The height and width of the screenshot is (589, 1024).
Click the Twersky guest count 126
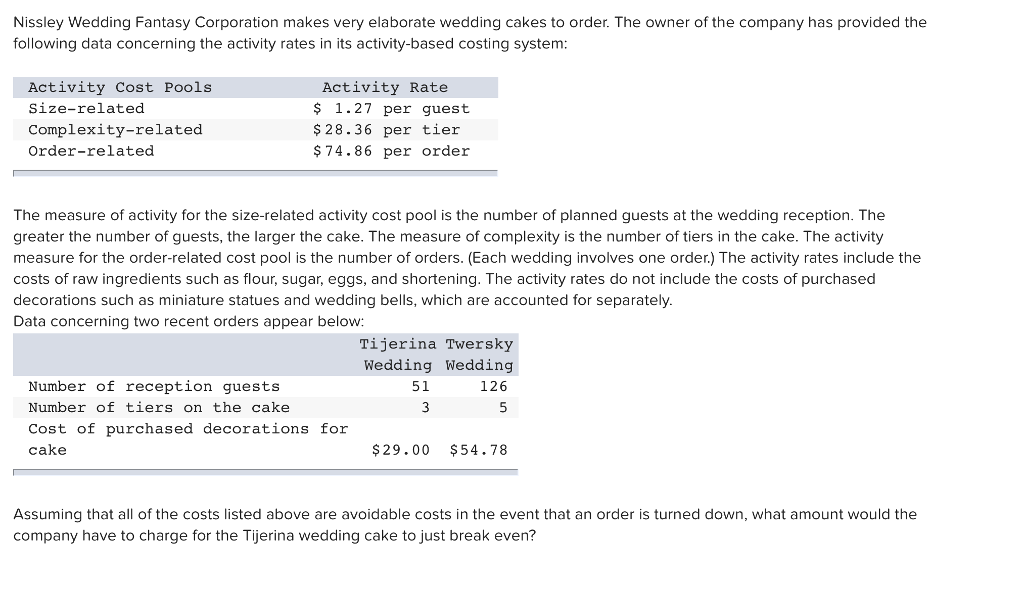[x=494, y=387]
